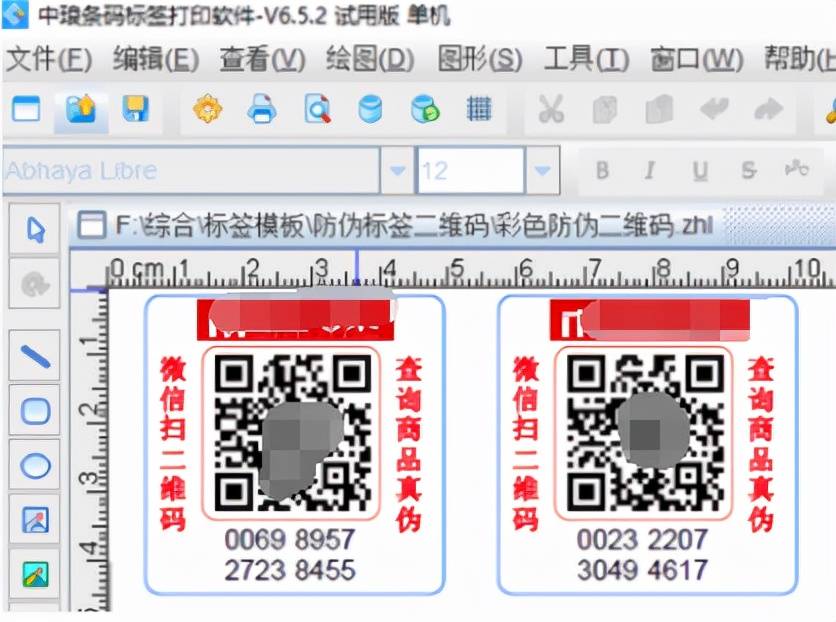Select the insert image tool
This screenshot has height=622, width=836.
point(35,520)
